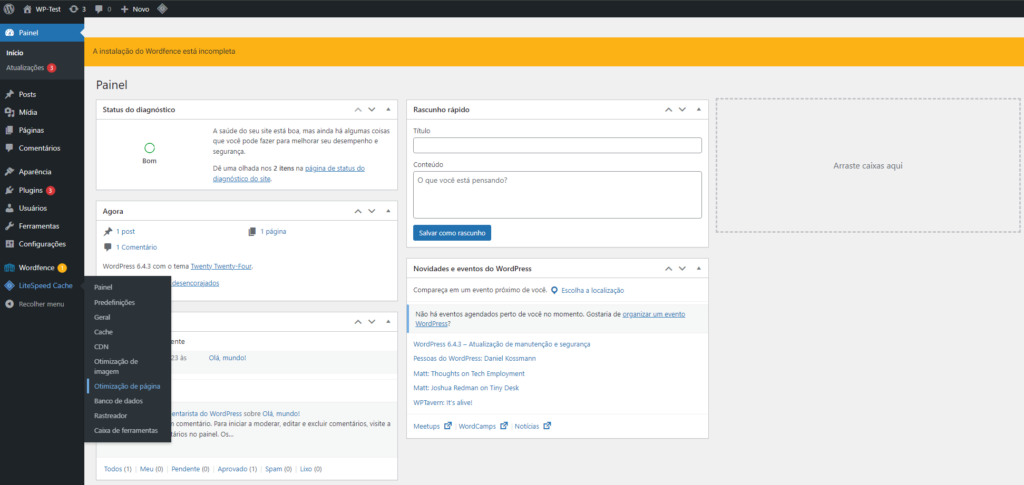1024x485 pixels.
Task: Open Aparência in the sidebar
Action: [35, 171]
